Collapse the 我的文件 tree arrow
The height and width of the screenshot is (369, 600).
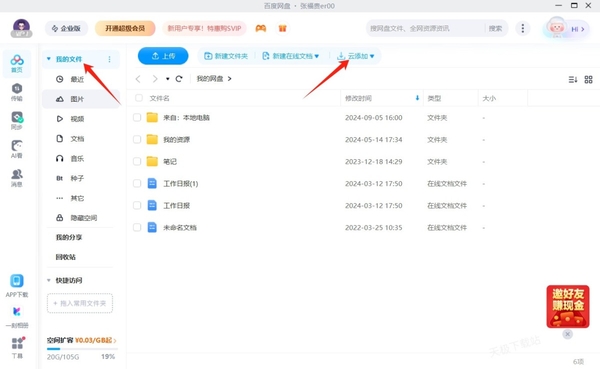click(49, 59)
